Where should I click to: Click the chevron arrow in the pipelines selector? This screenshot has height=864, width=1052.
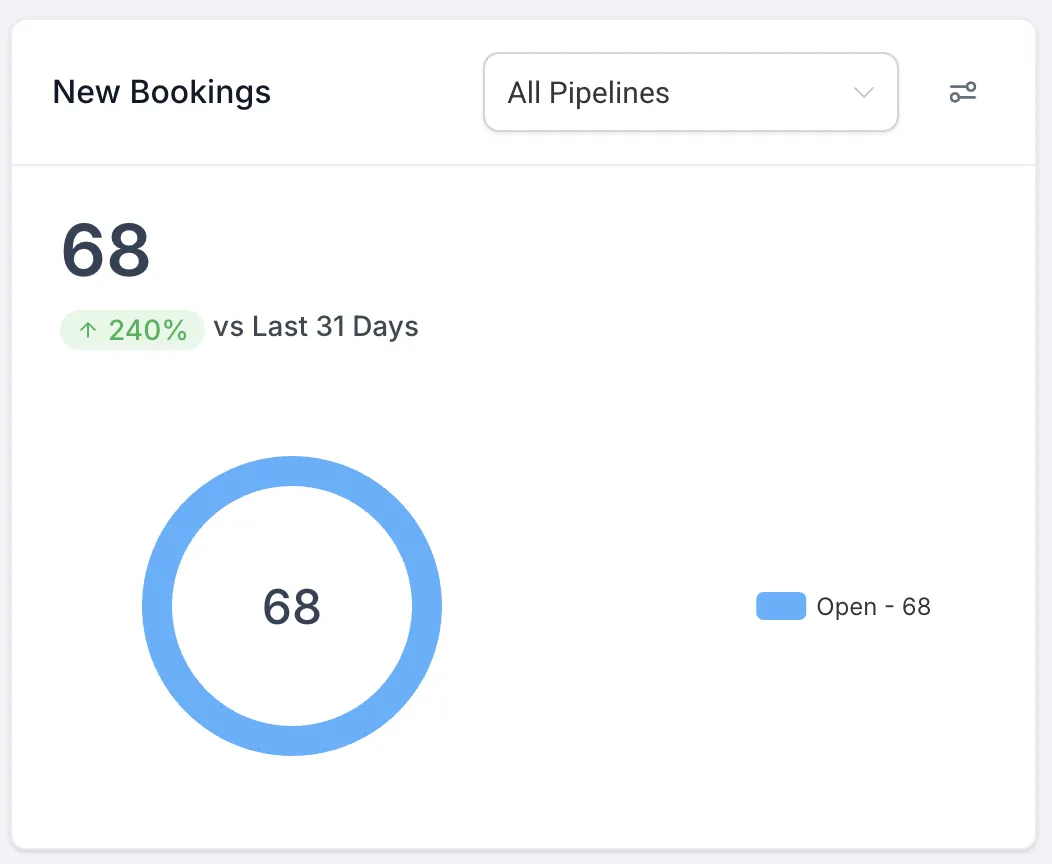click(x=864, y=93)
